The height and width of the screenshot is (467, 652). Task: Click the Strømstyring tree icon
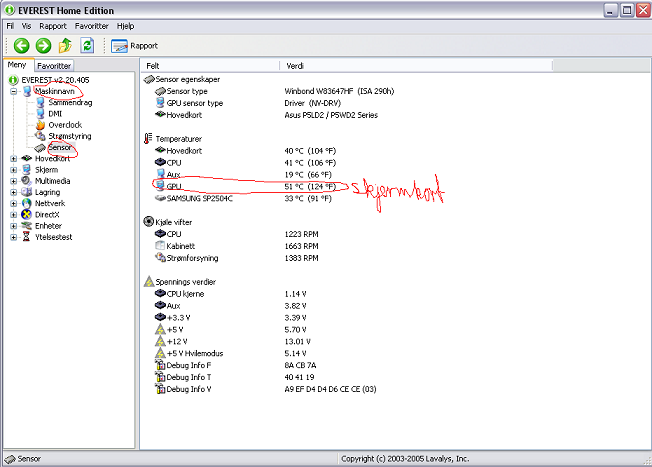point(40,136)
